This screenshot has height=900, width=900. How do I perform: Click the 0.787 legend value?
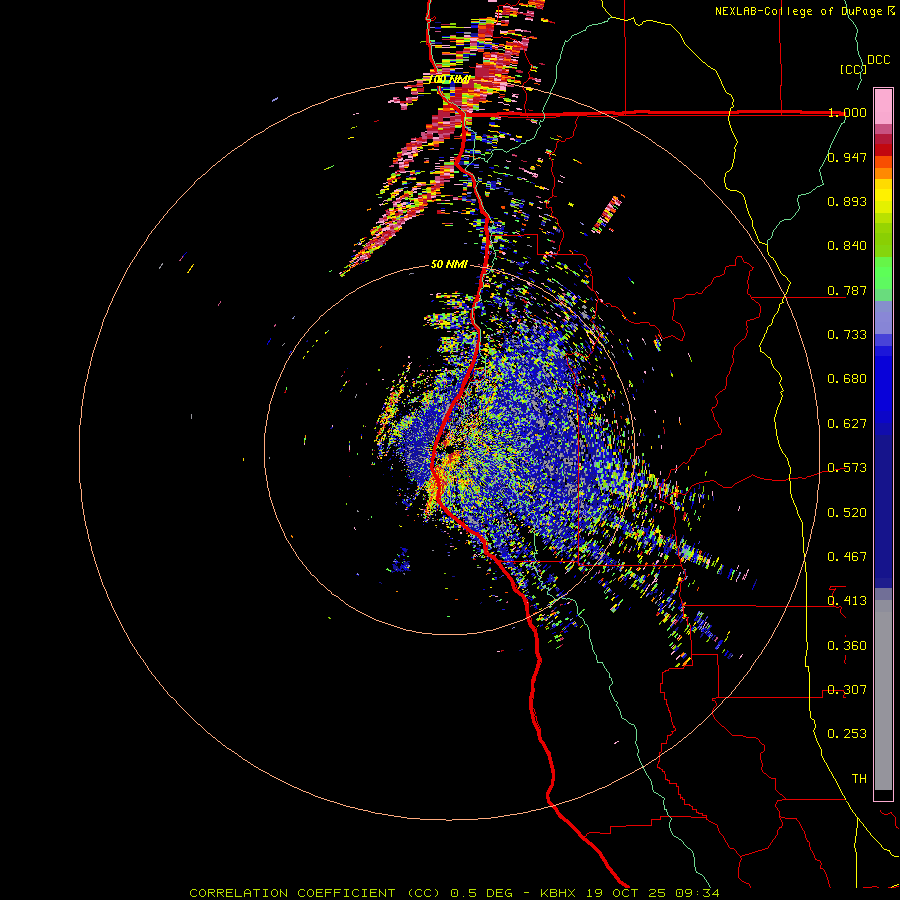coord(847,290)
